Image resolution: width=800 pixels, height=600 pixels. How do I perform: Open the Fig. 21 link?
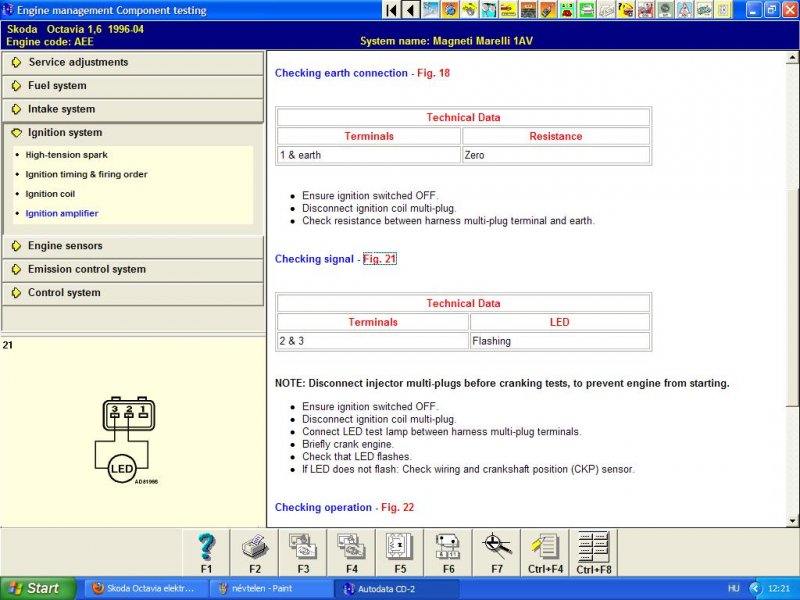(380, 259)
